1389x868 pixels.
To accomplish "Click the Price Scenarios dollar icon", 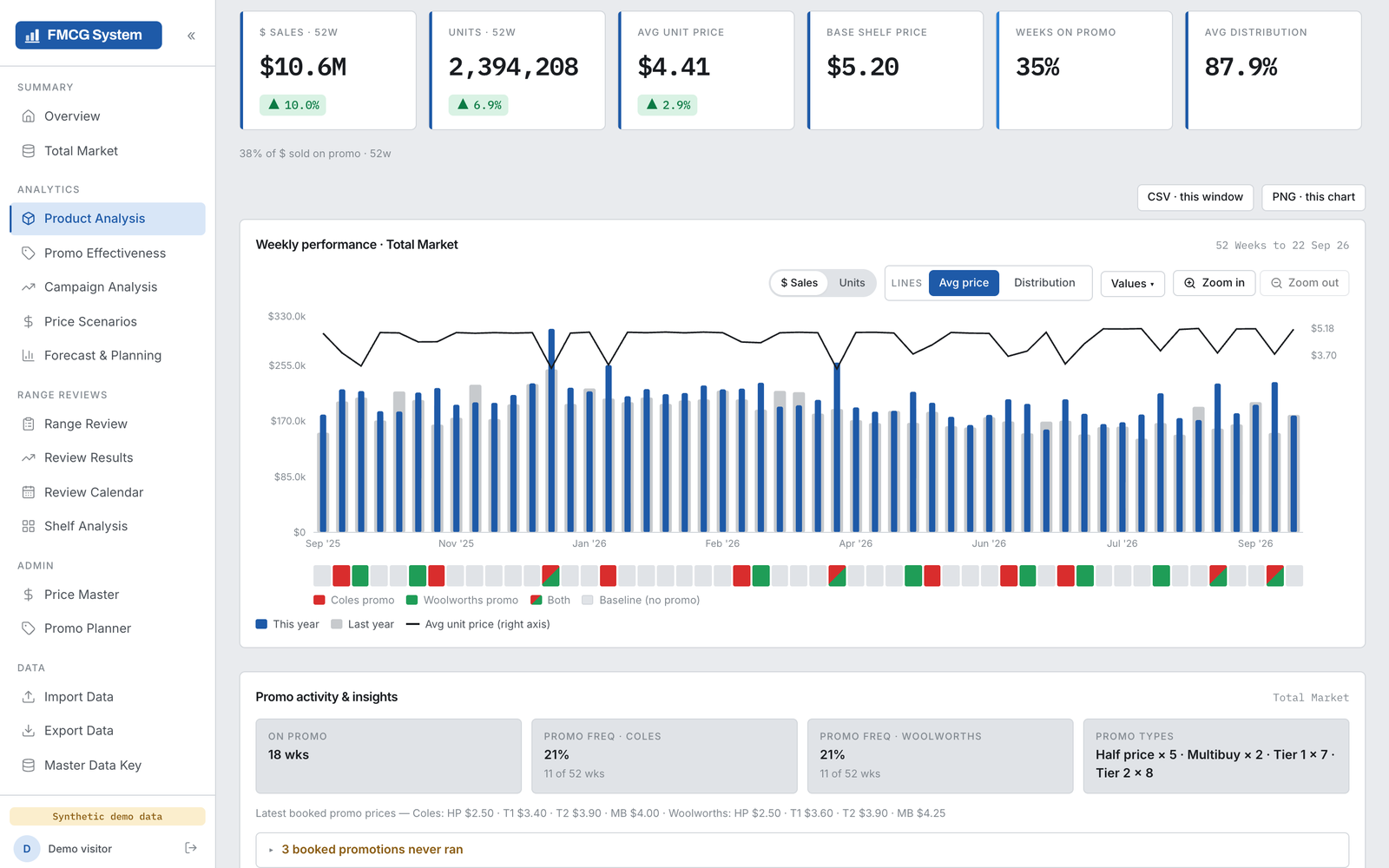I will [x=29, y=322].
